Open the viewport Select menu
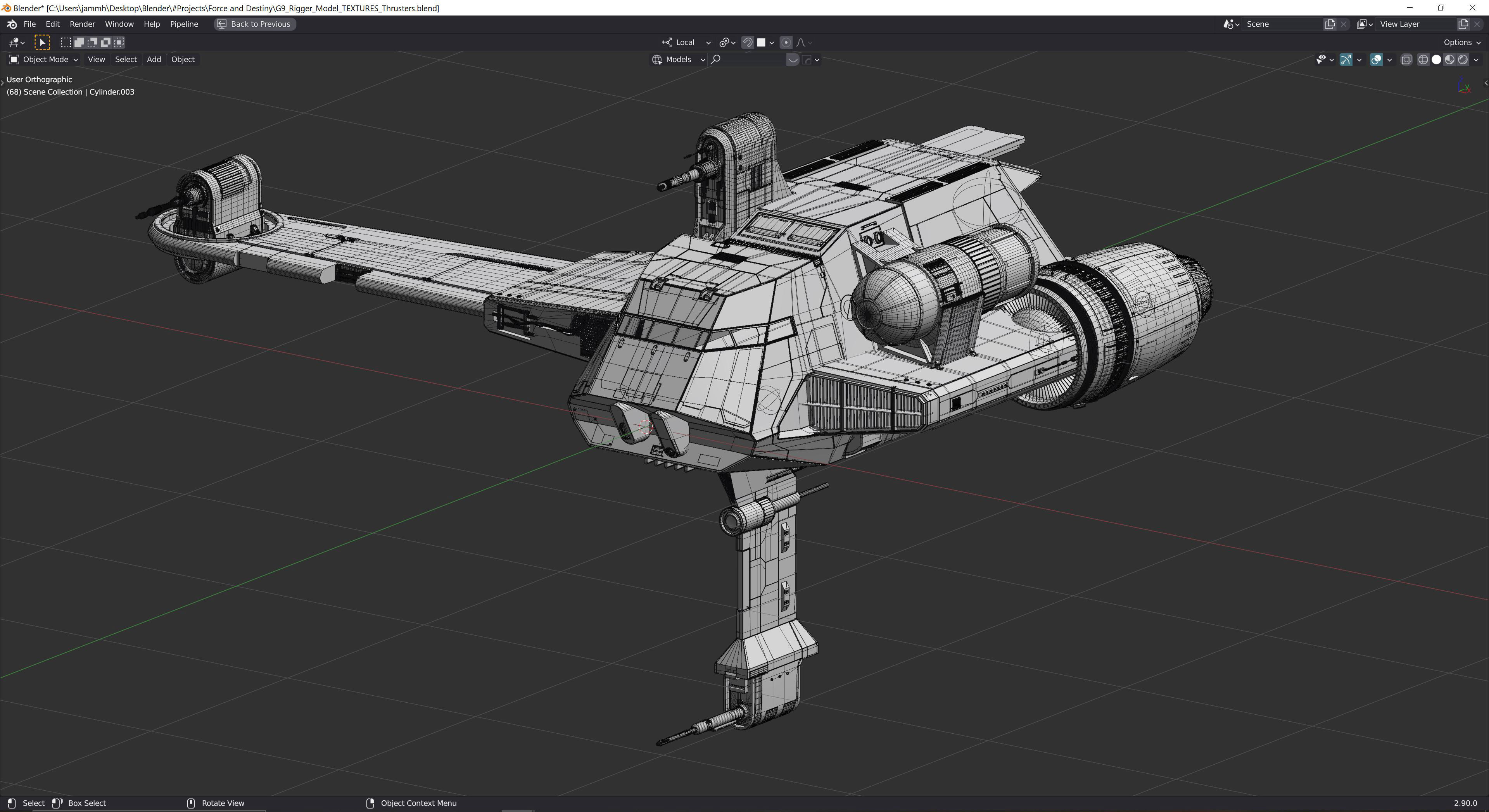The height and width of the screenshot is (812, 1489). [125, 60]
